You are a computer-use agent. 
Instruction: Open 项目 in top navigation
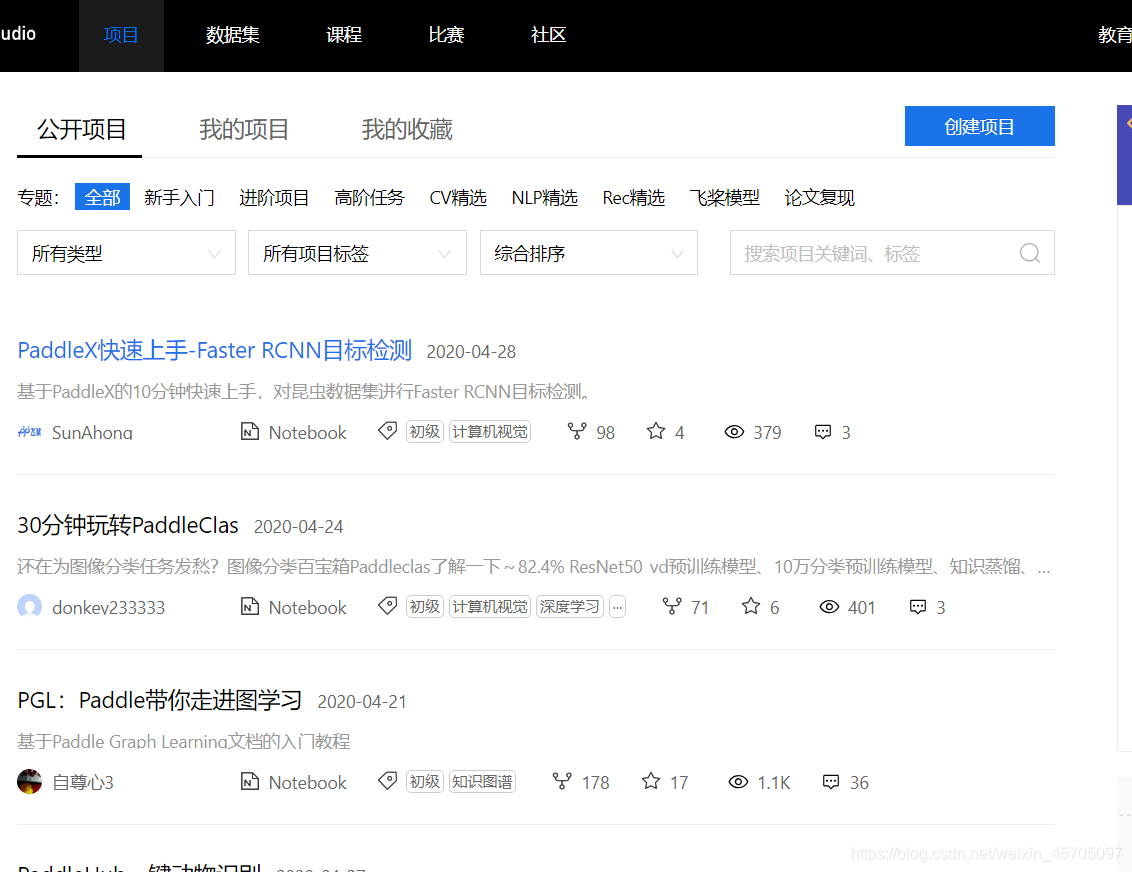point(121,35)
